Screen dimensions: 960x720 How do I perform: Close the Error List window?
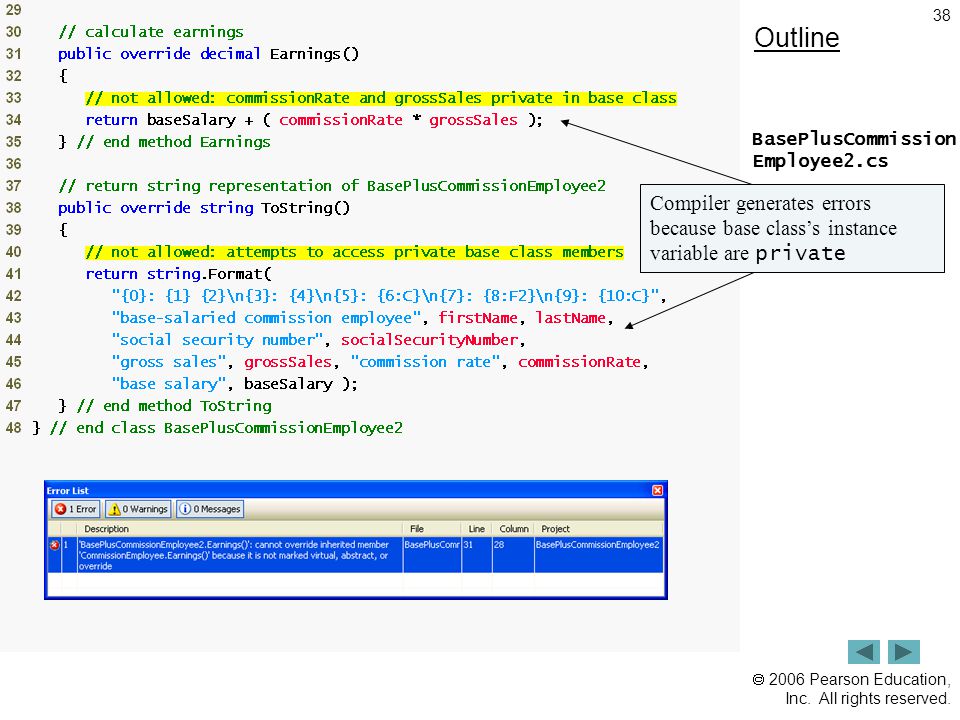coord(658,490)
